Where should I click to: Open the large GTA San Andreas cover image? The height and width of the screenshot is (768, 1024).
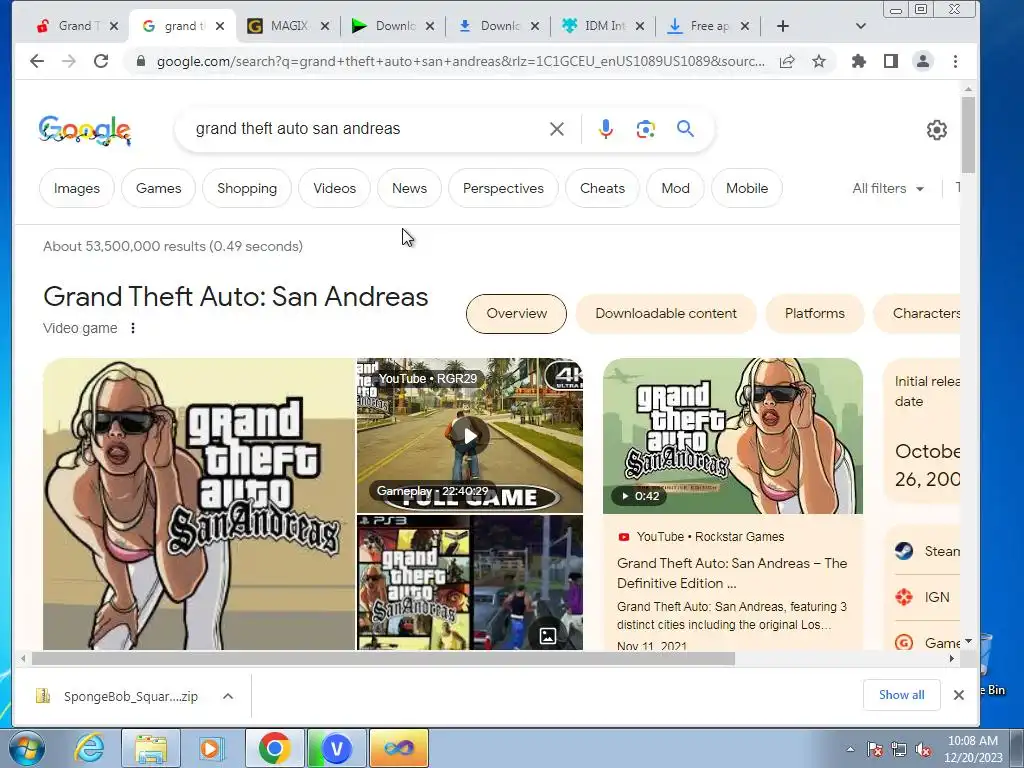(x=199, y=504)
